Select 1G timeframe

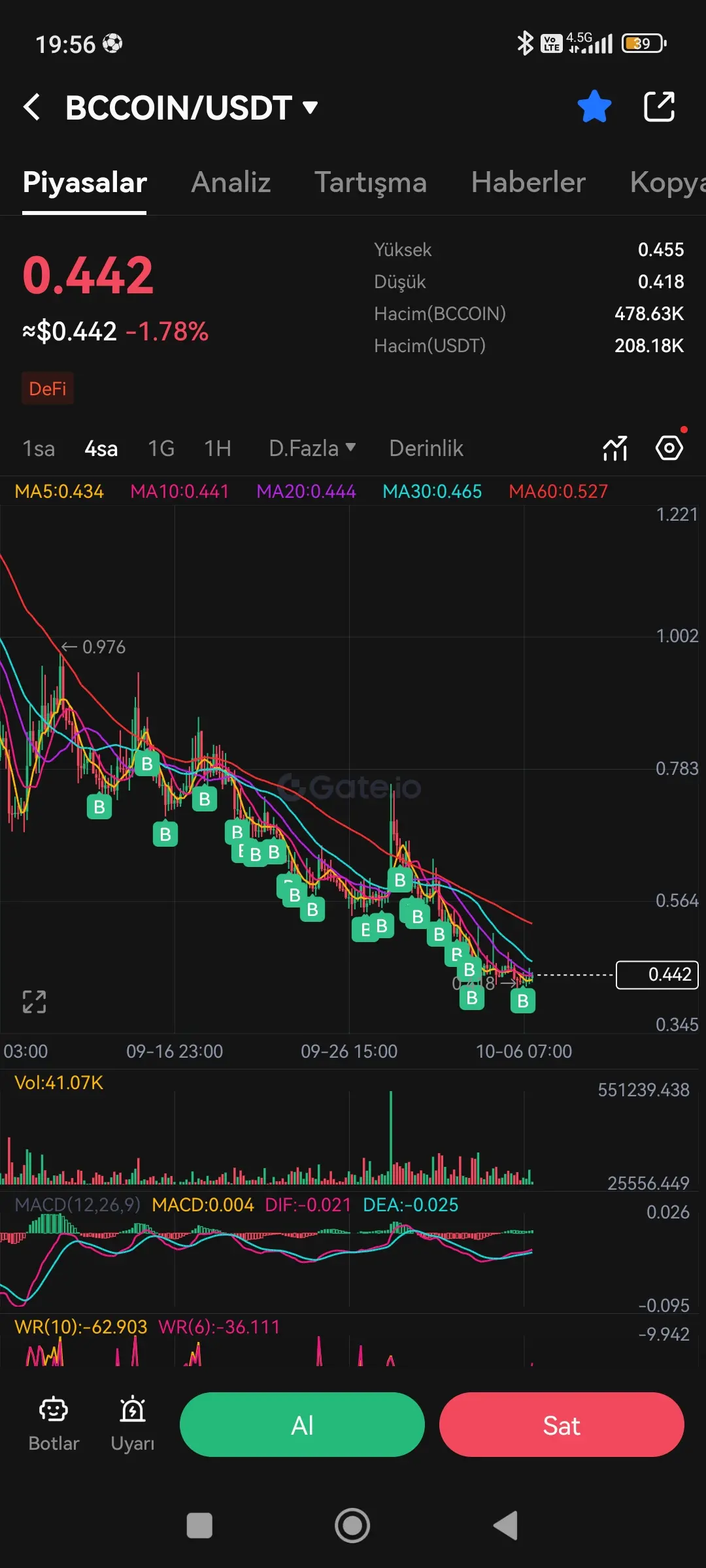pos(161,448)
